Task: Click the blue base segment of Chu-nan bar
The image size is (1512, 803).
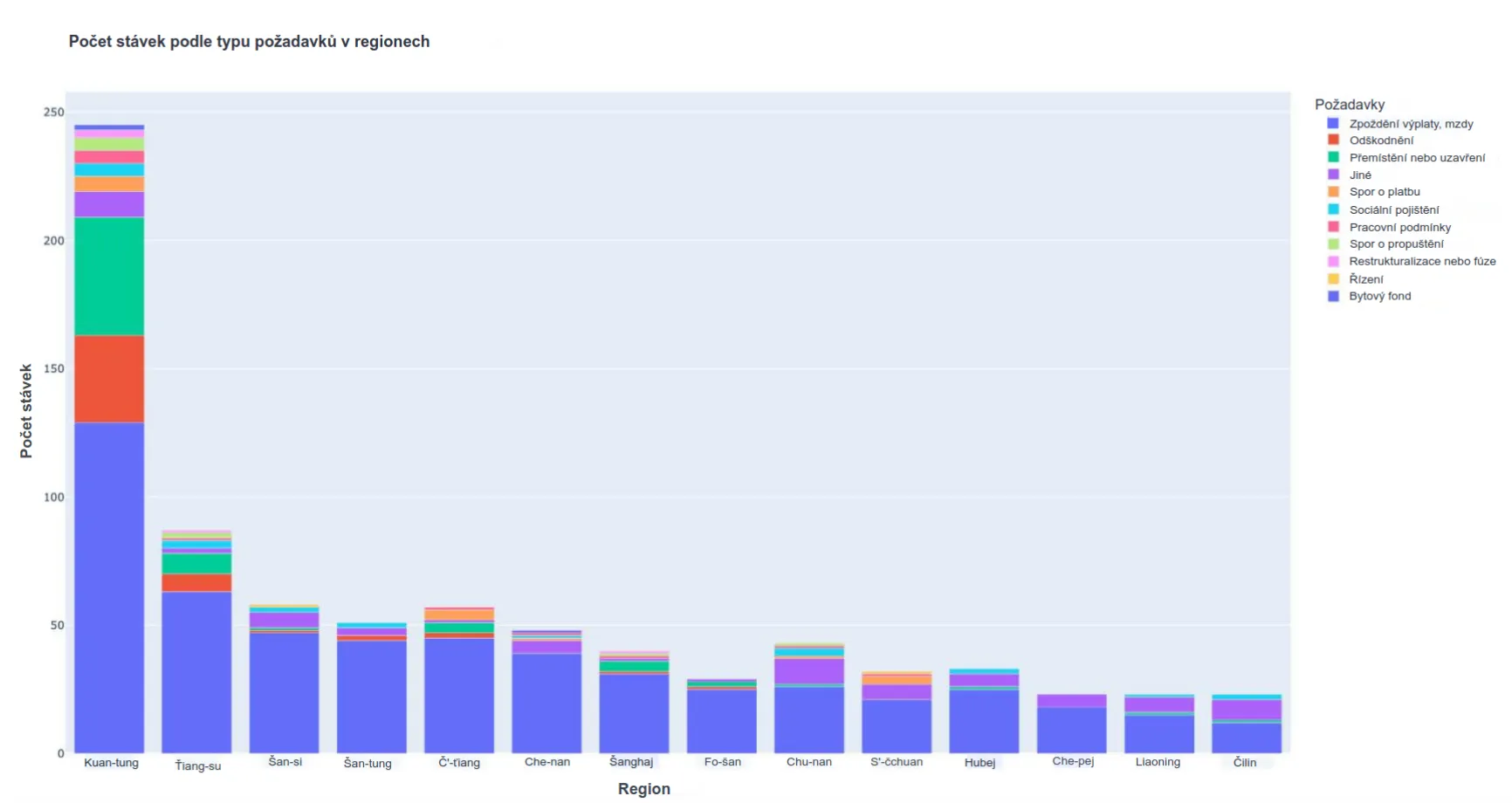Action: point(809,720)
